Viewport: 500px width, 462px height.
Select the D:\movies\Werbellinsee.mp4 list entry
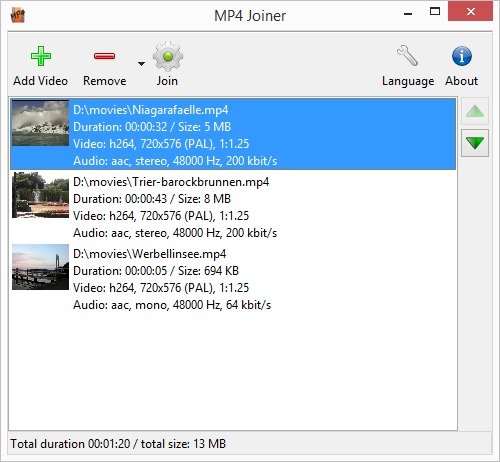(233, 279)
